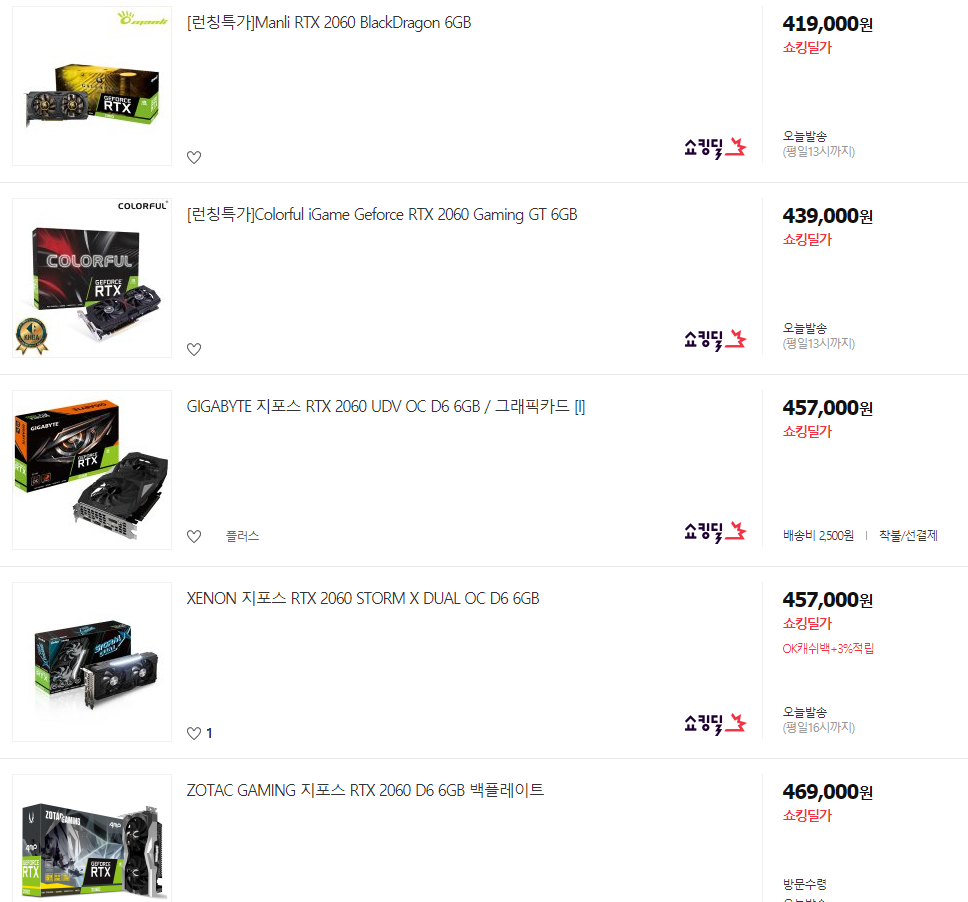The width and height of the screenshot is (968, 902).
Task: Click 쇼킹딜 badge on GIGABYTE listing
Action: click(x=715, y=532)
